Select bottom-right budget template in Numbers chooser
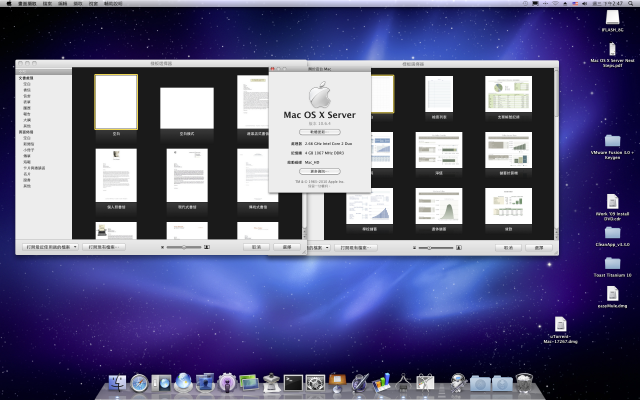This screenshot has width=640, height=400. point(508,206)
